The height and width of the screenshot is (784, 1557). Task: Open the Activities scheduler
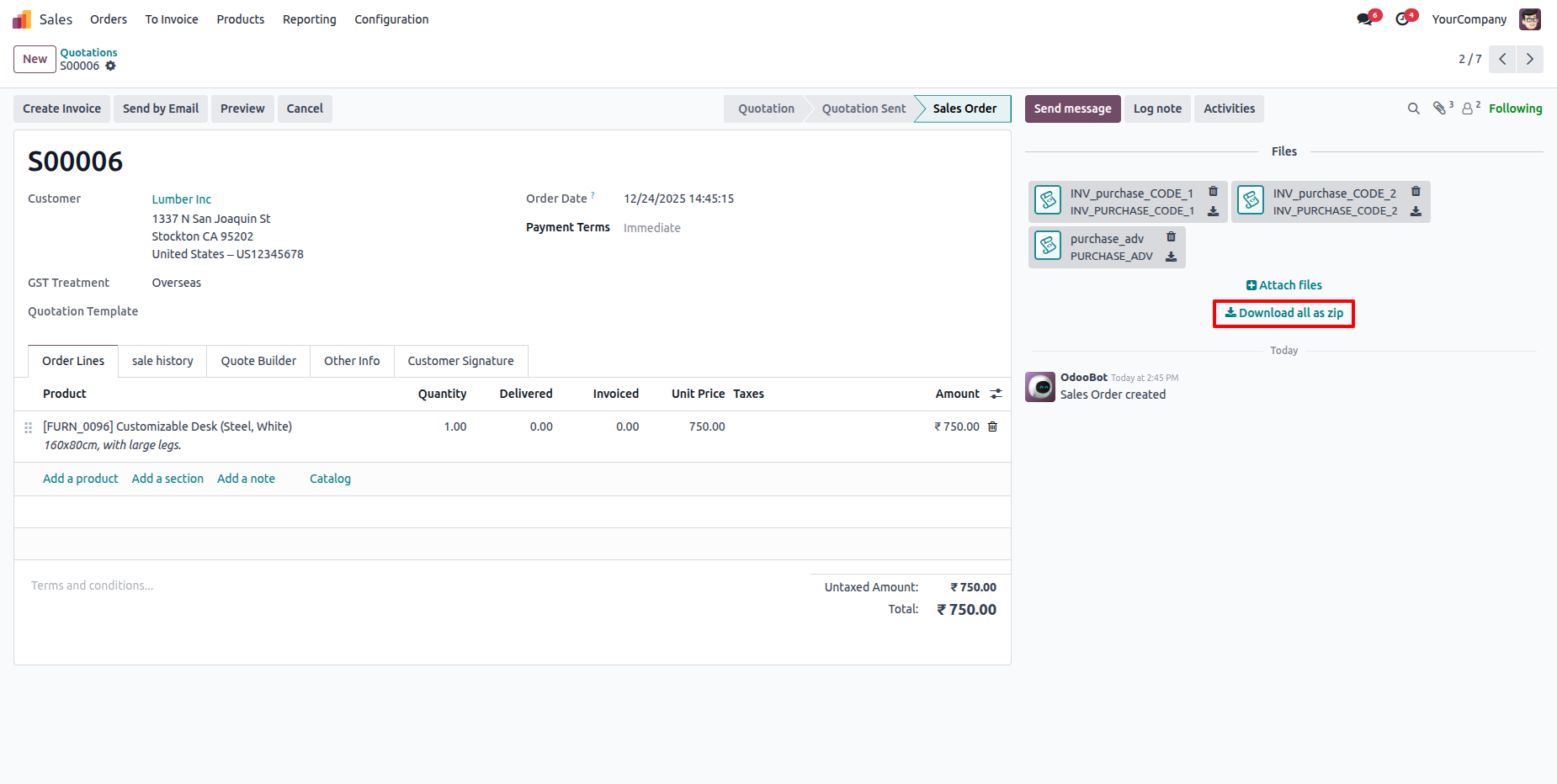click(1229, 109)
